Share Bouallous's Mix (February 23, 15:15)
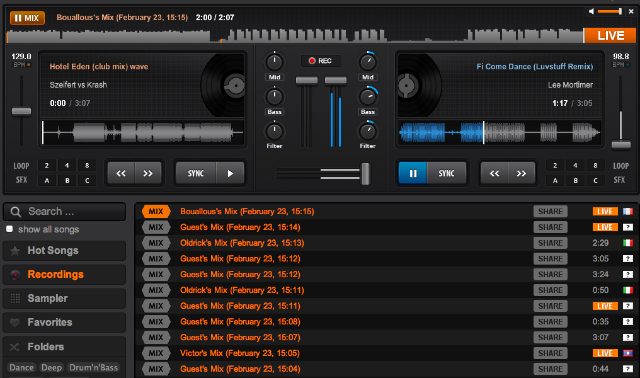Viewport: 640px width, 378px height. tap(550, 211)
